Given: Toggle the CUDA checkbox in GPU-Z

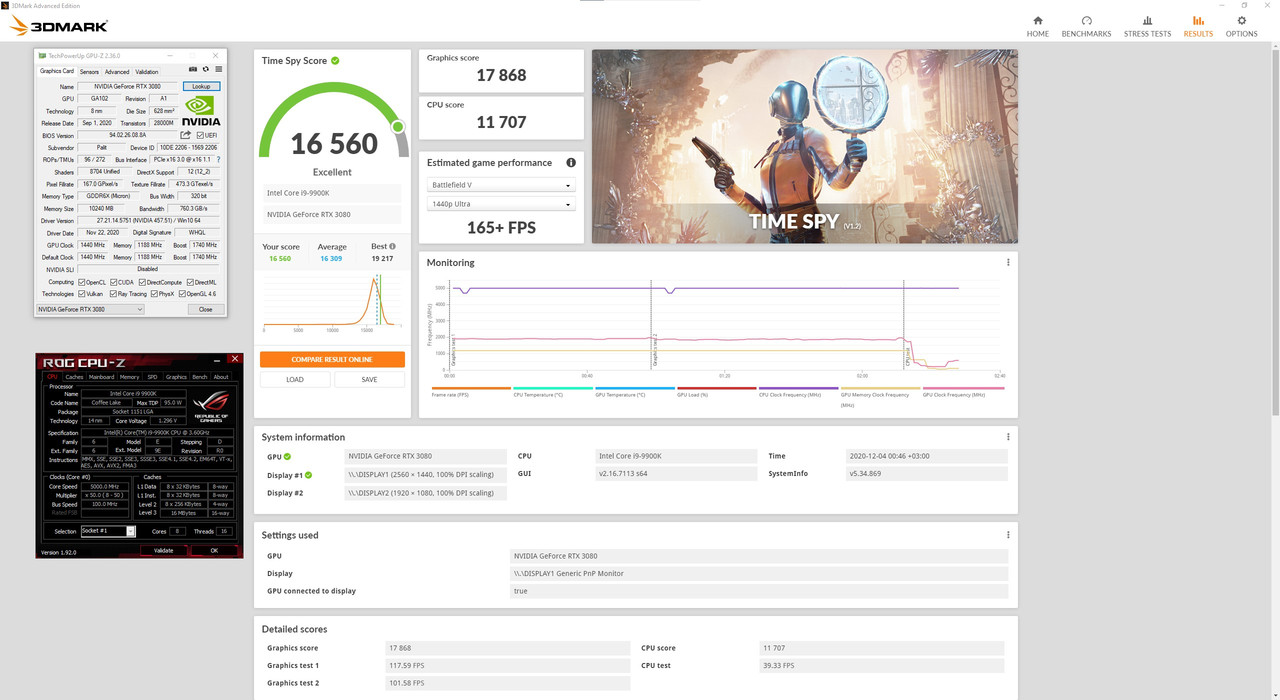Looking at the screenshot, I should click(x=115, y=282).
